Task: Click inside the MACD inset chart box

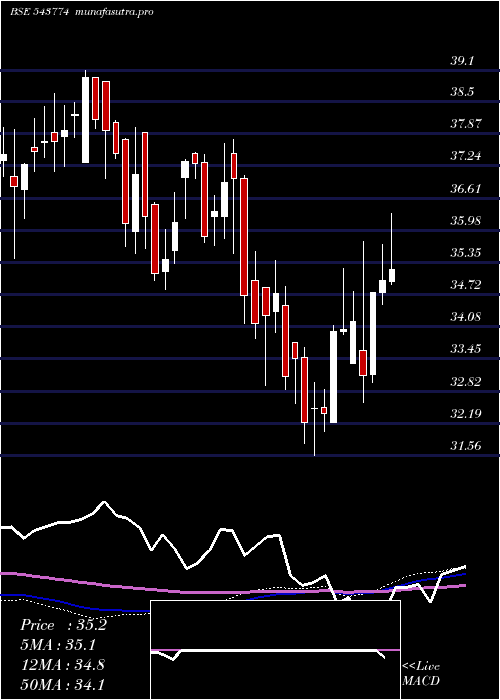Action: (275, 650)
